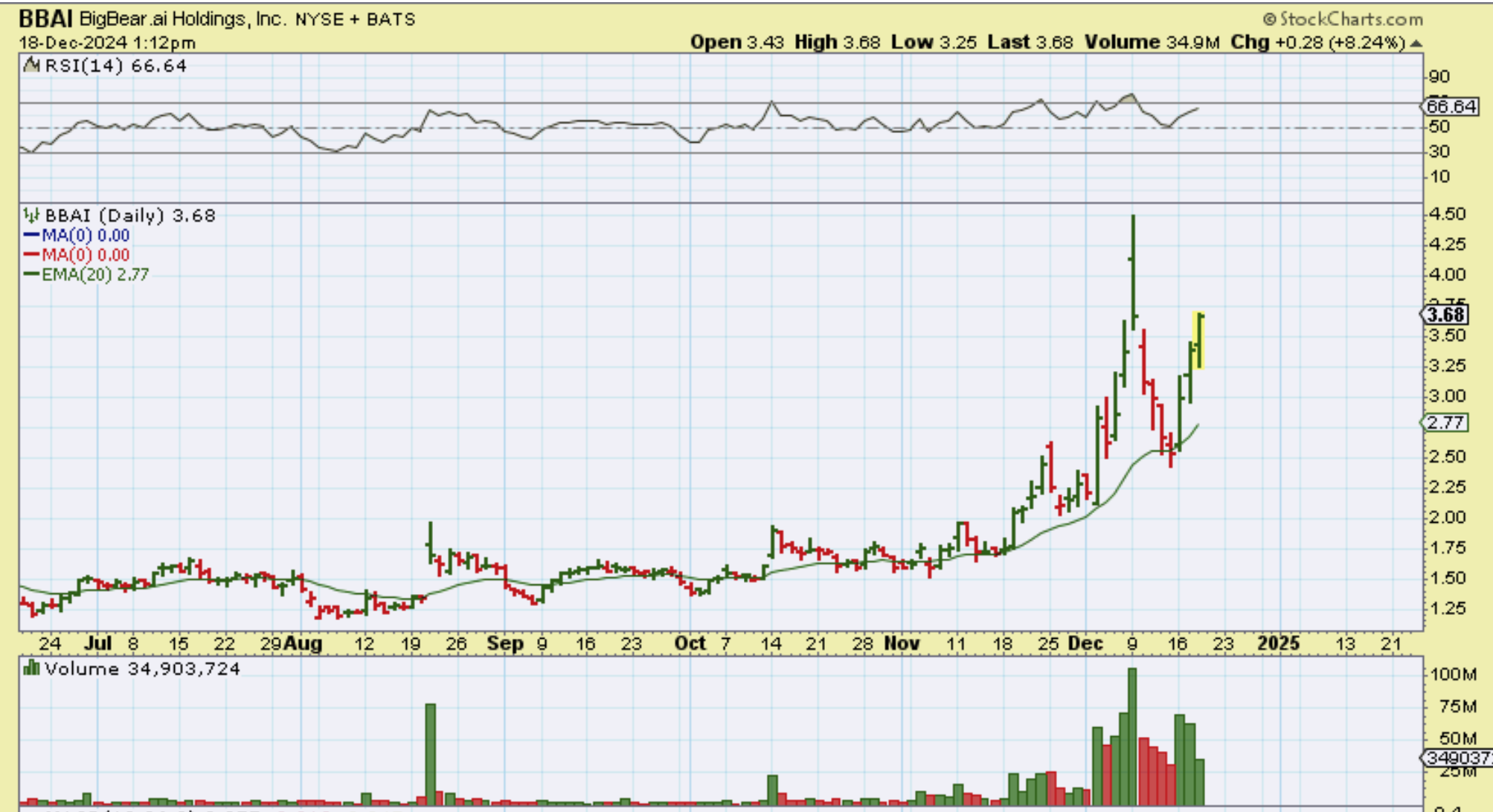Click the blue MA(0) legend line
This screenshot has height=812, width=1493.
[x=31, y=236]
